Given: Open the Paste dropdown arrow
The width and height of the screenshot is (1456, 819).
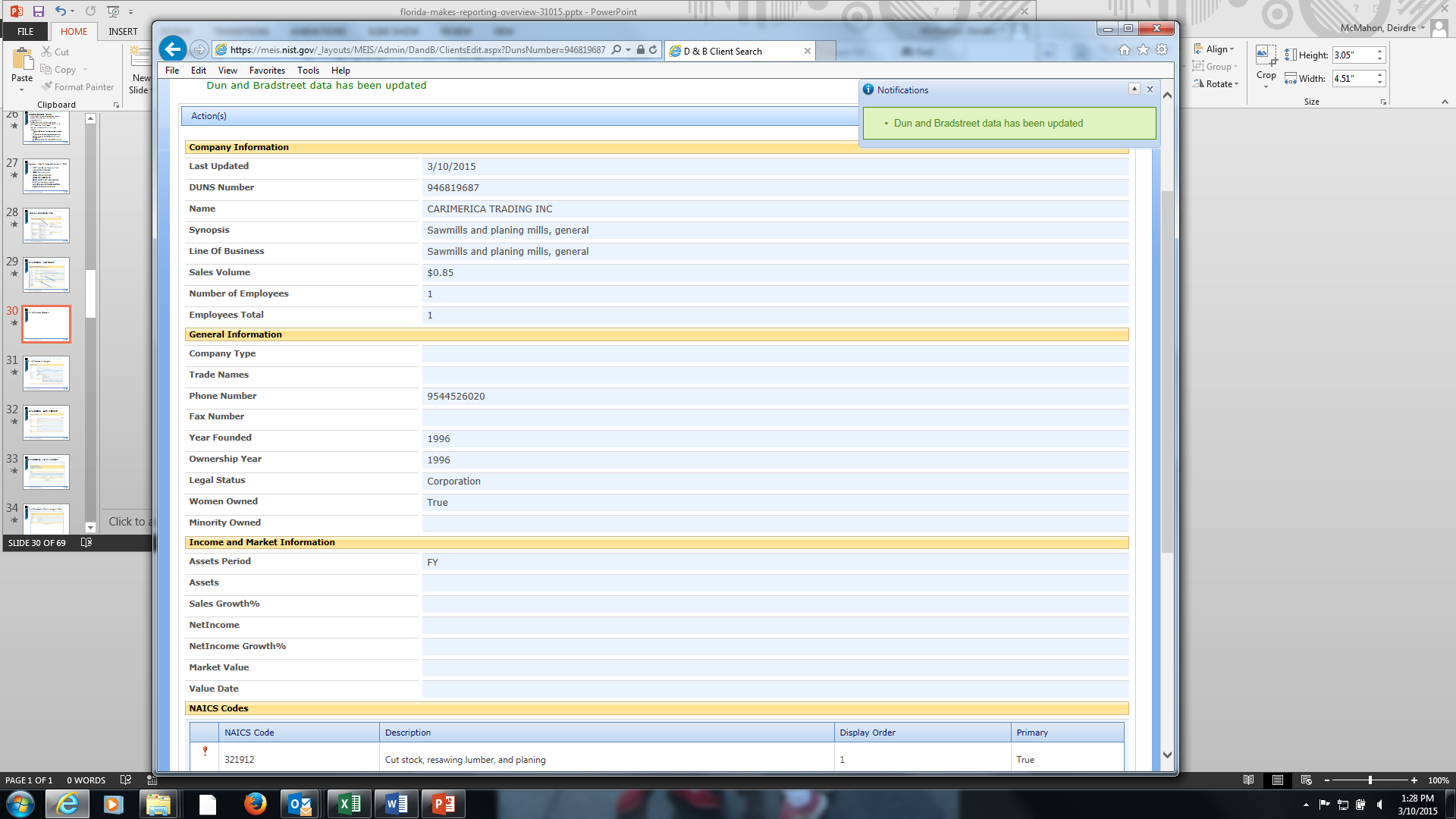Looking at the screenshot, I should pos(22,89).
